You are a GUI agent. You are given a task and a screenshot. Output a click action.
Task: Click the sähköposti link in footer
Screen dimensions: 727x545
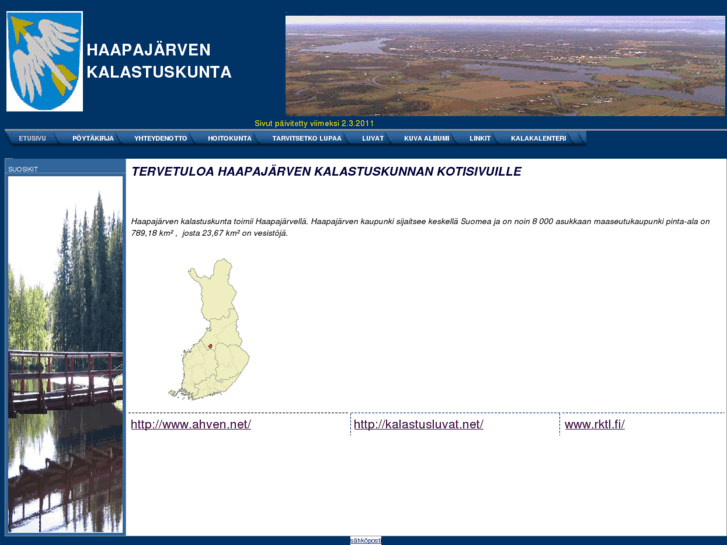click(365, 540)
